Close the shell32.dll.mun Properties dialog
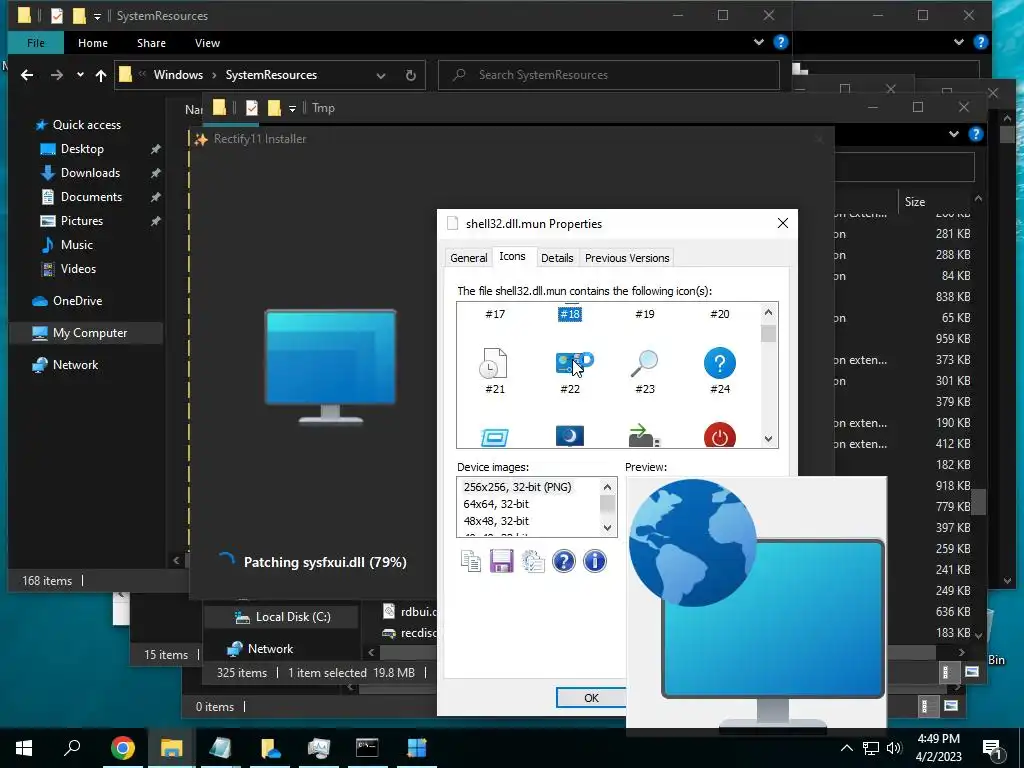This screenshot has width=1024, height=768. point(783,223)
